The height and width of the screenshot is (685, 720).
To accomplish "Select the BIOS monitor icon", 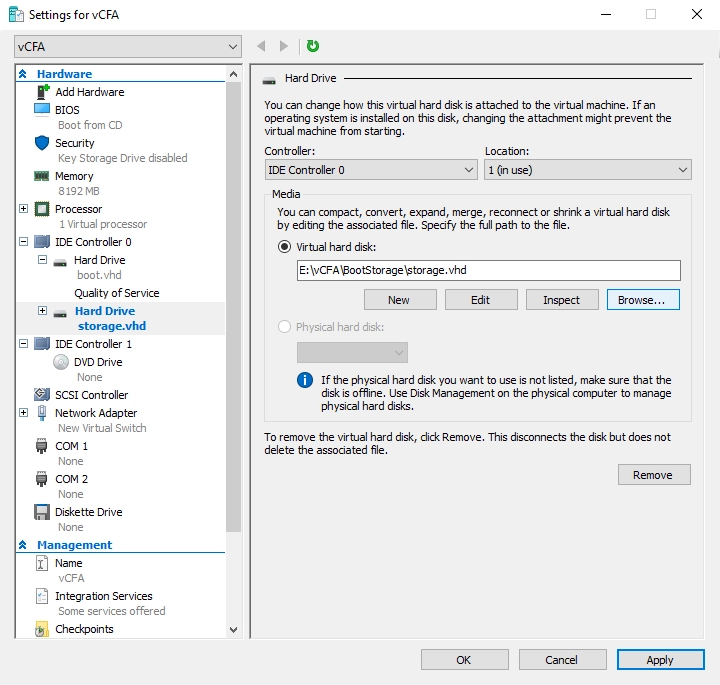I will (x=42, y=109).
